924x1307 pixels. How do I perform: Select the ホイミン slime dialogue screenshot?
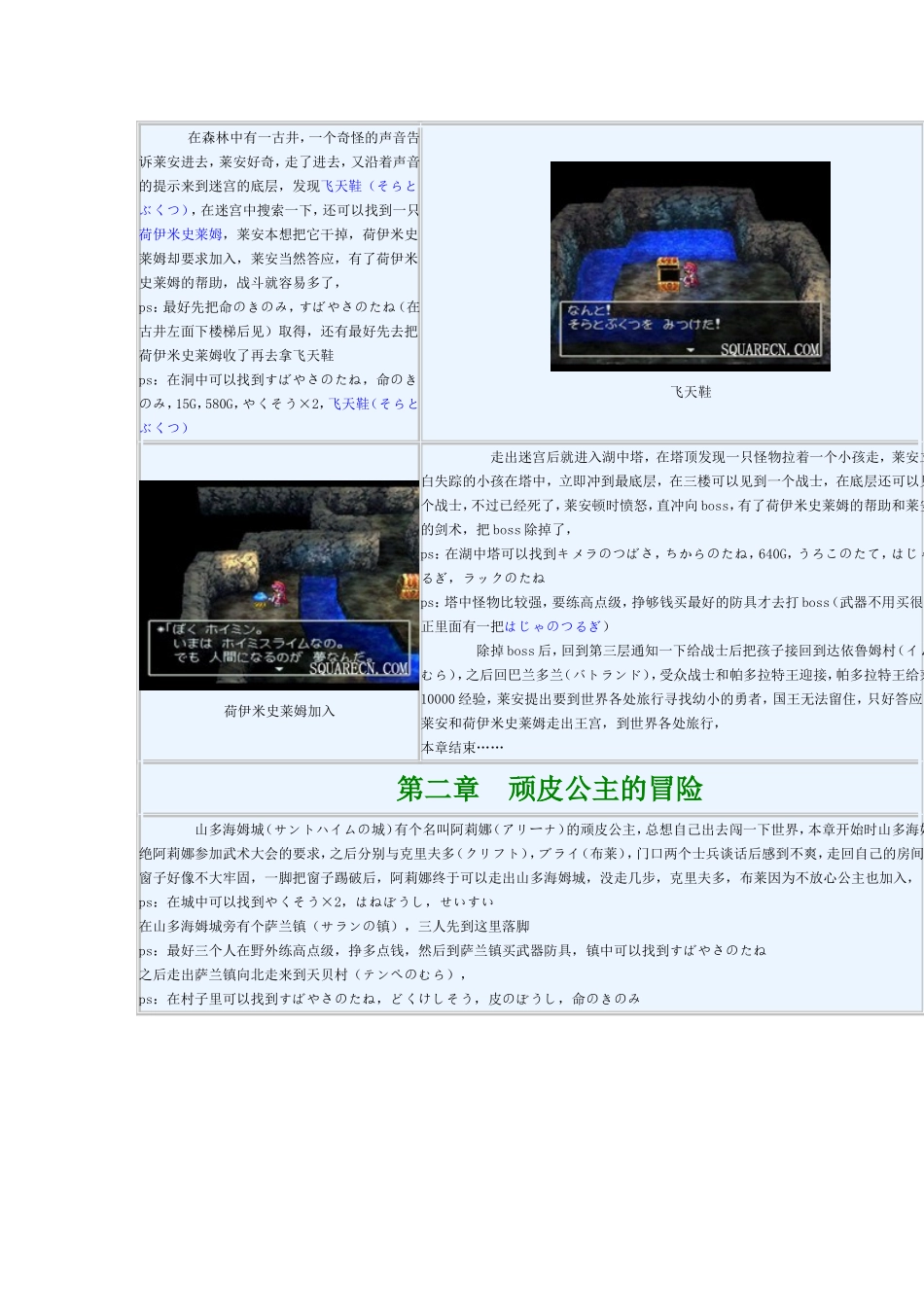point(279,585)
